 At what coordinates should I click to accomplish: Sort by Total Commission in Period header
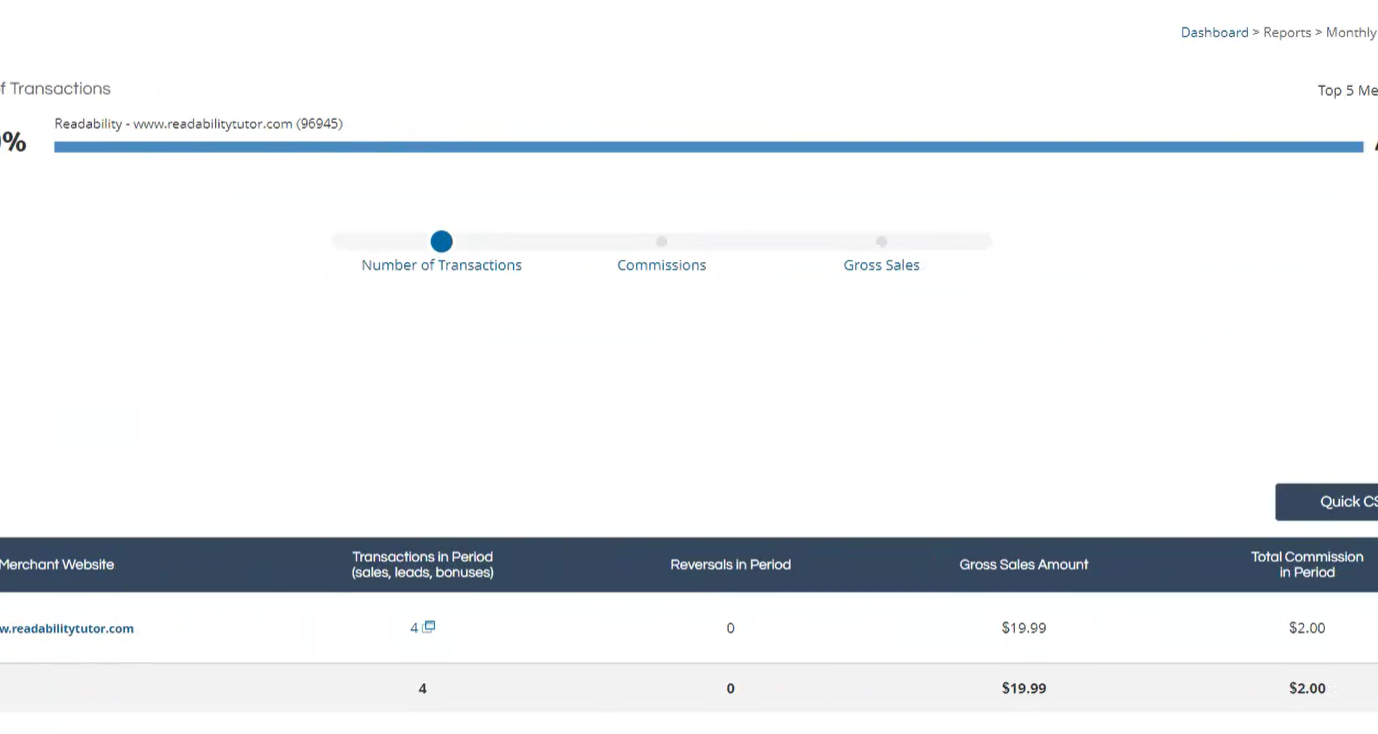click(x=1307, y=564)
